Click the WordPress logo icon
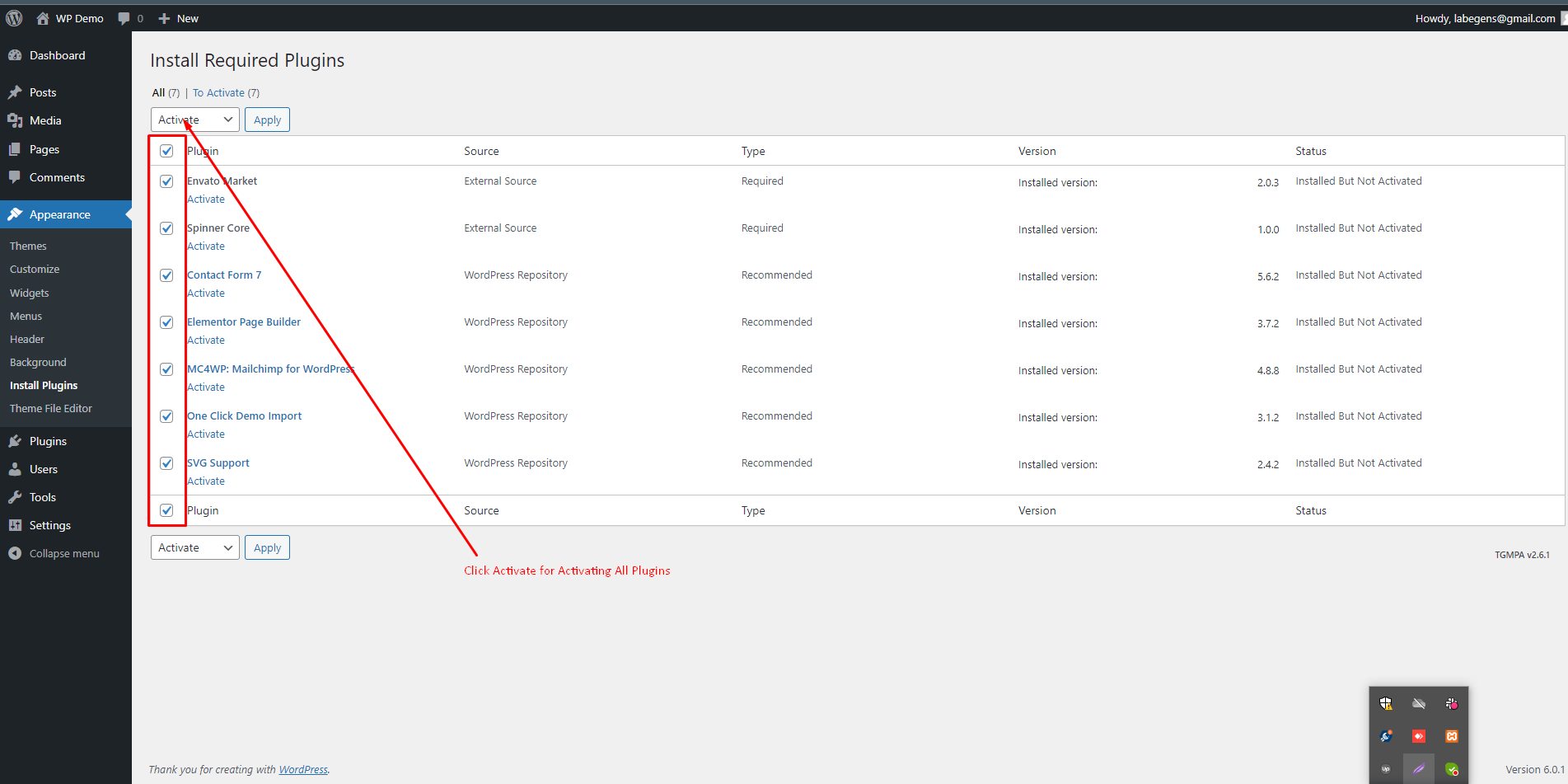The height and width of the screenshot is (784, 1568). pos(14,18)
